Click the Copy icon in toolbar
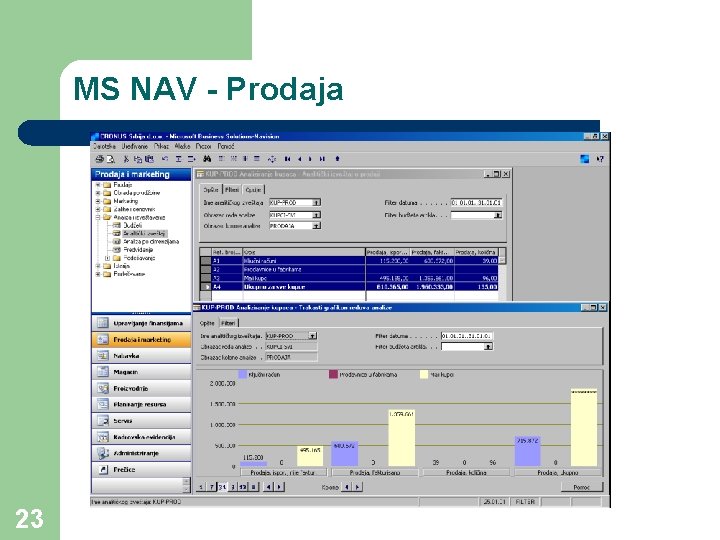The image size is (720, 540). (x=137, y=159)
